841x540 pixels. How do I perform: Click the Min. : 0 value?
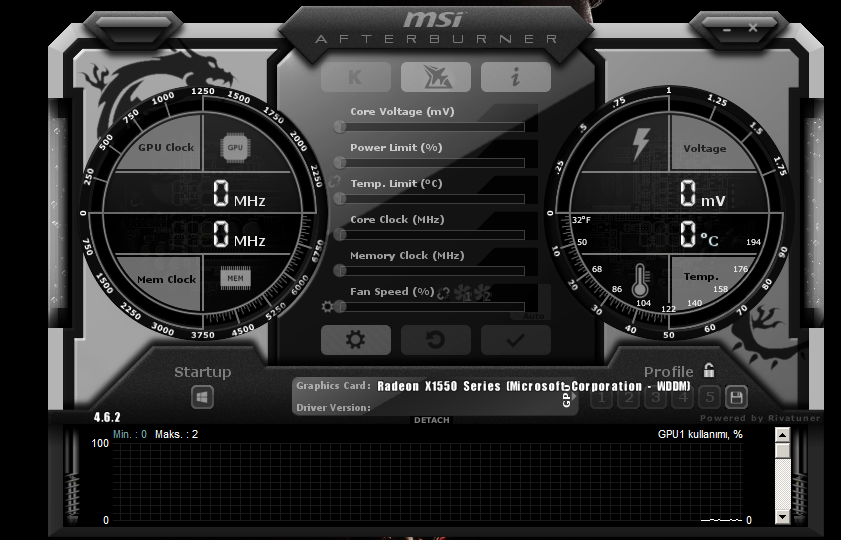tap(130, 434)
